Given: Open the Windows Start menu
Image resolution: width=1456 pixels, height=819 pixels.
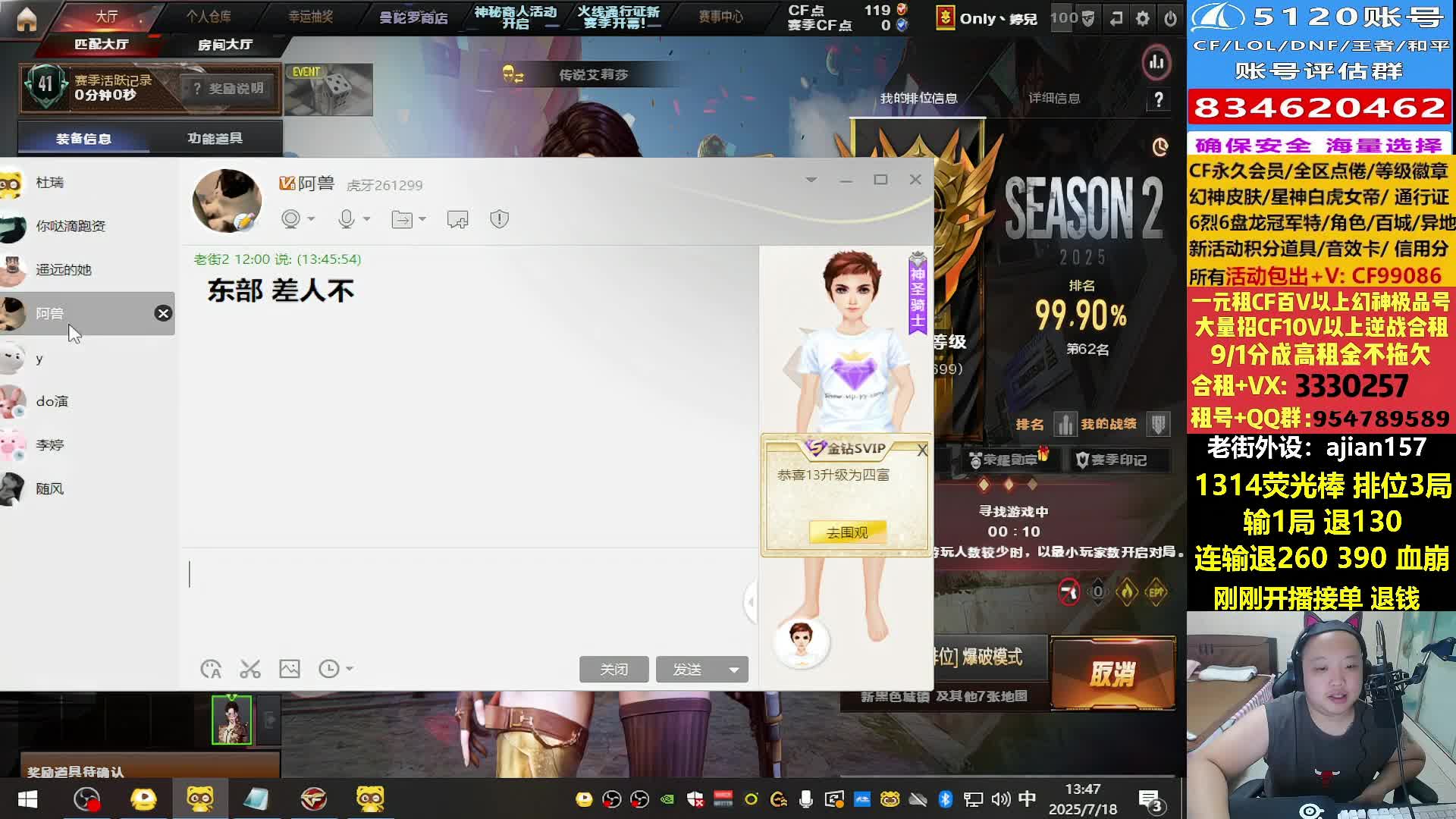Looking at the screenshot, I should [28, 799].
